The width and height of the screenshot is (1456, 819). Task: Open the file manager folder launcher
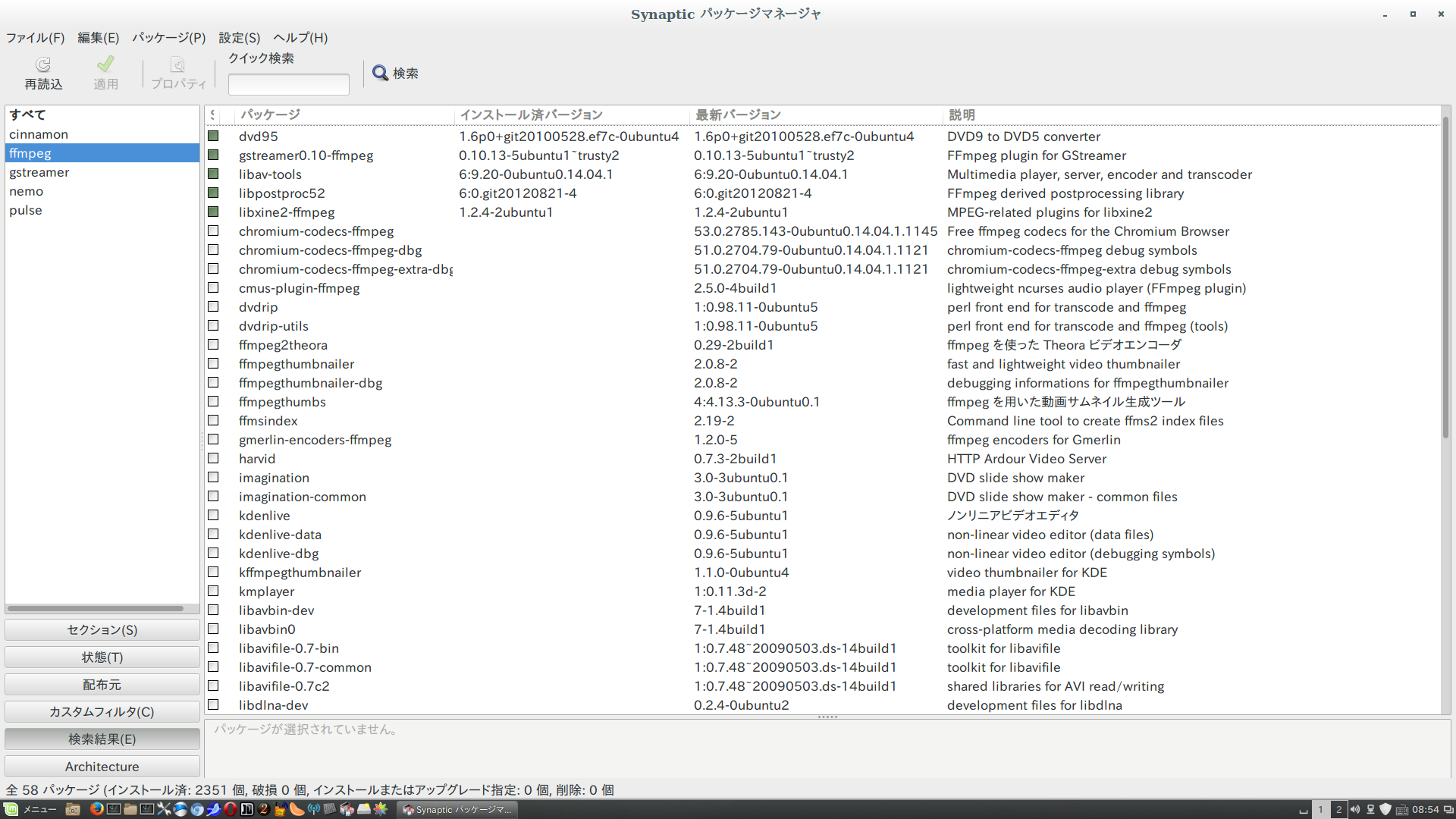tap(130, 809)
